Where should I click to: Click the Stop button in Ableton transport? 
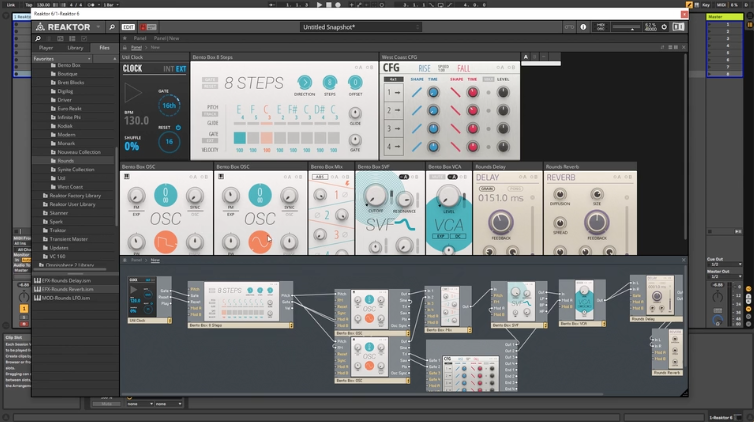(x=329, y=4)
